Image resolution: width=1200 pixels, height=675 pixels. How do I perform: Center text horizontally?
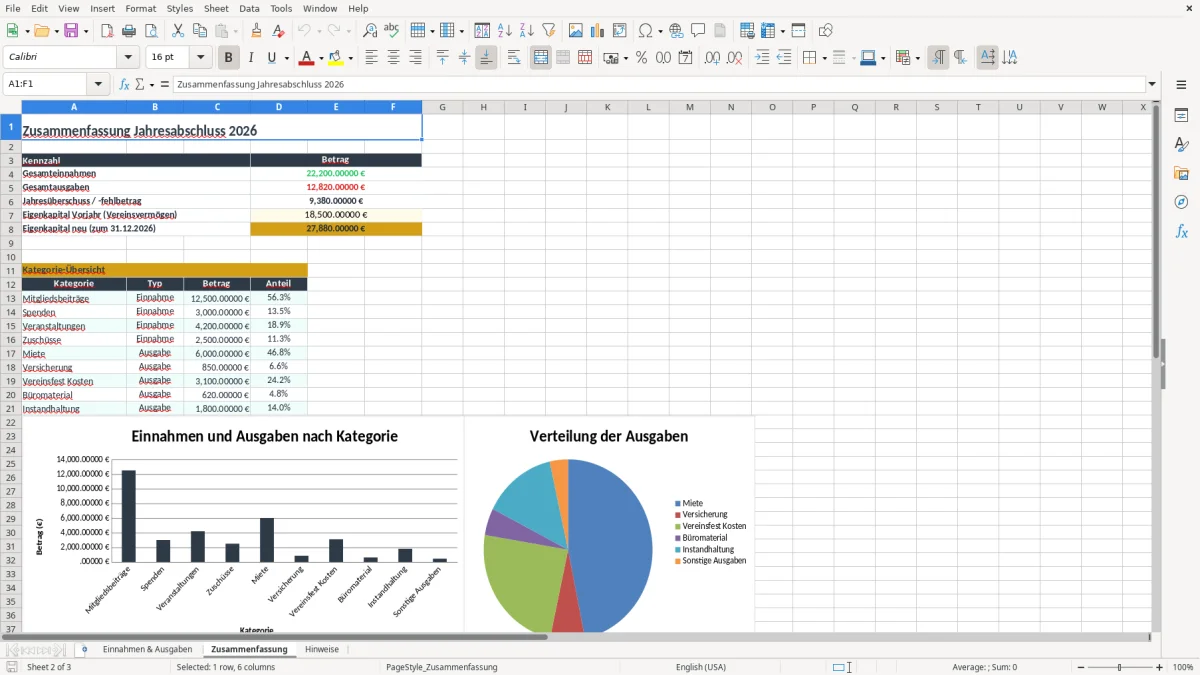pyautogui.click(x=393, y=58)
